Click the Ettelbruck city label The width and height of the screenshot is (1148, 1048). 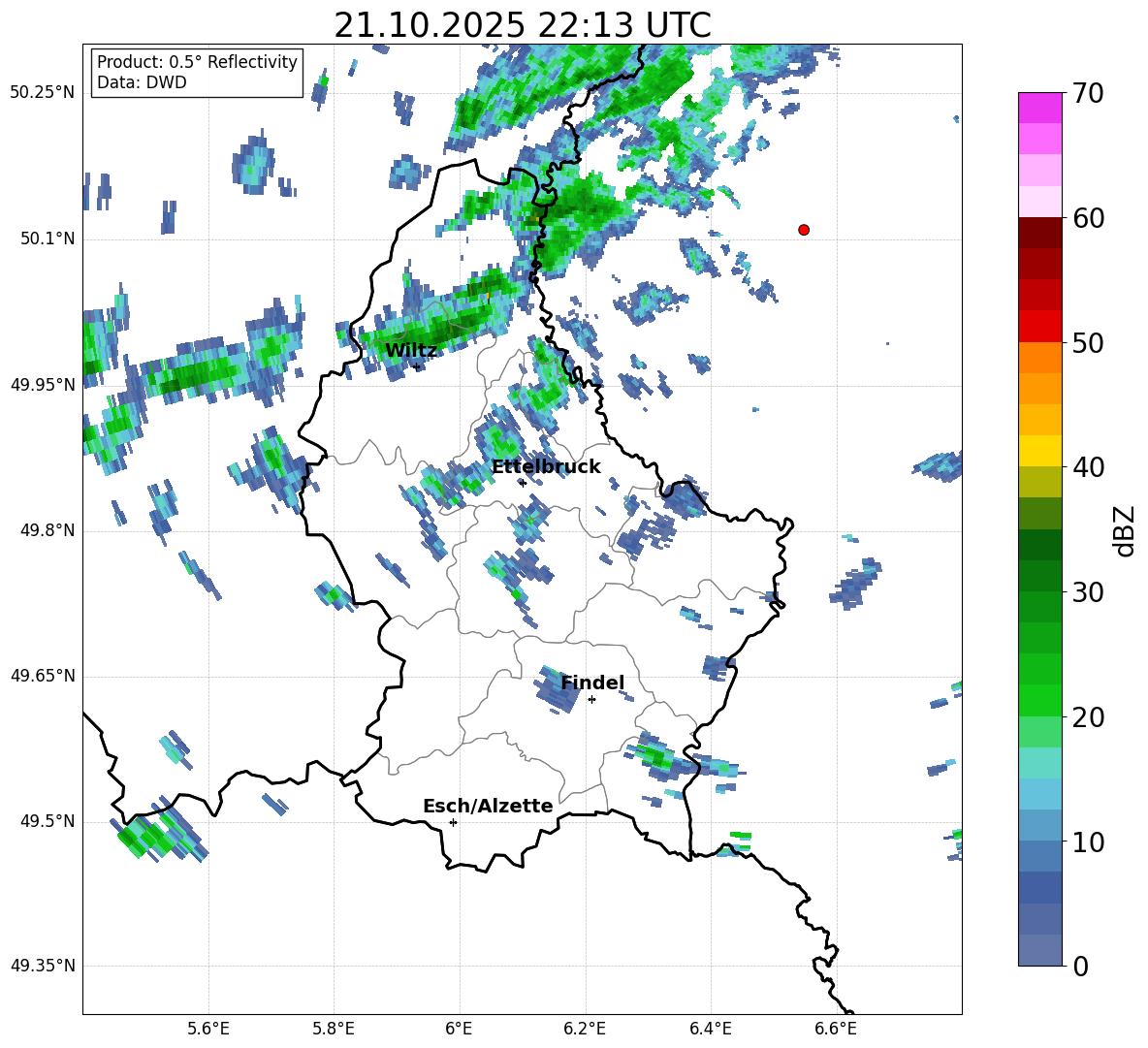[x=546, y=467]
